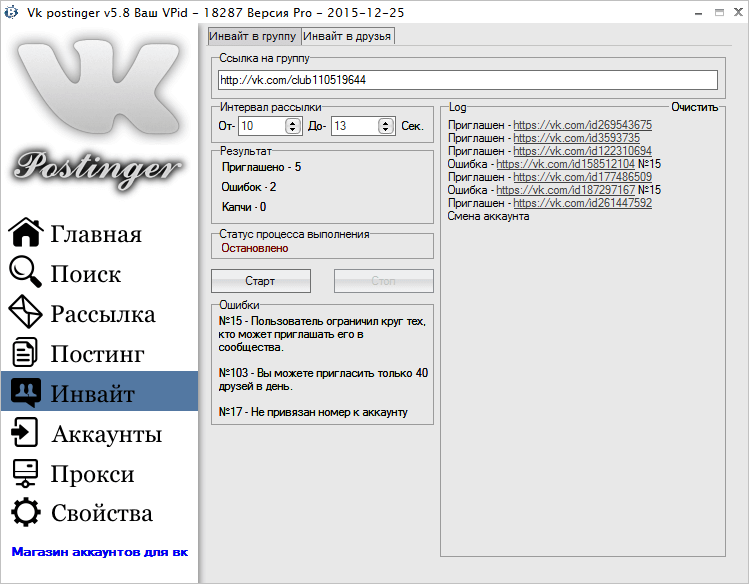Image resolution: width=749 pixels, height=584 pixels.
Task: Click the Аккаунты login icon
Action: pos(24,432)
